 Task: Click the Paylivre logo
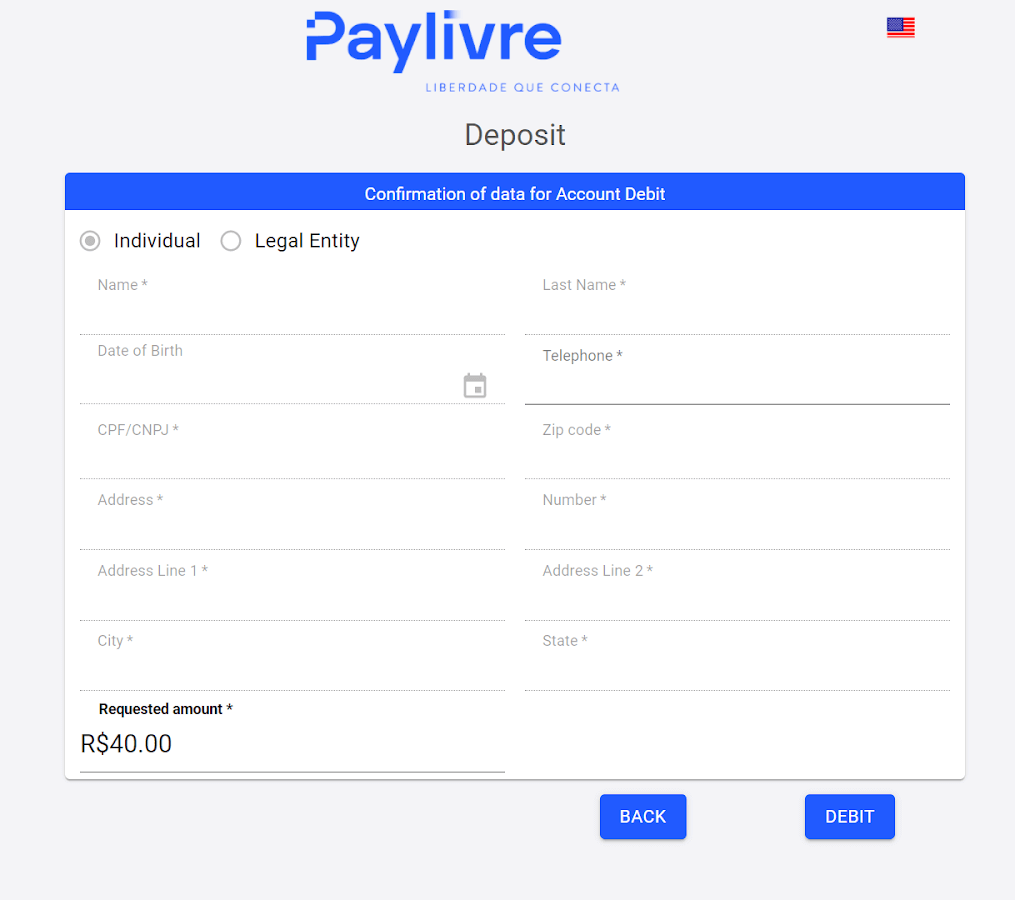coord(434,42)
